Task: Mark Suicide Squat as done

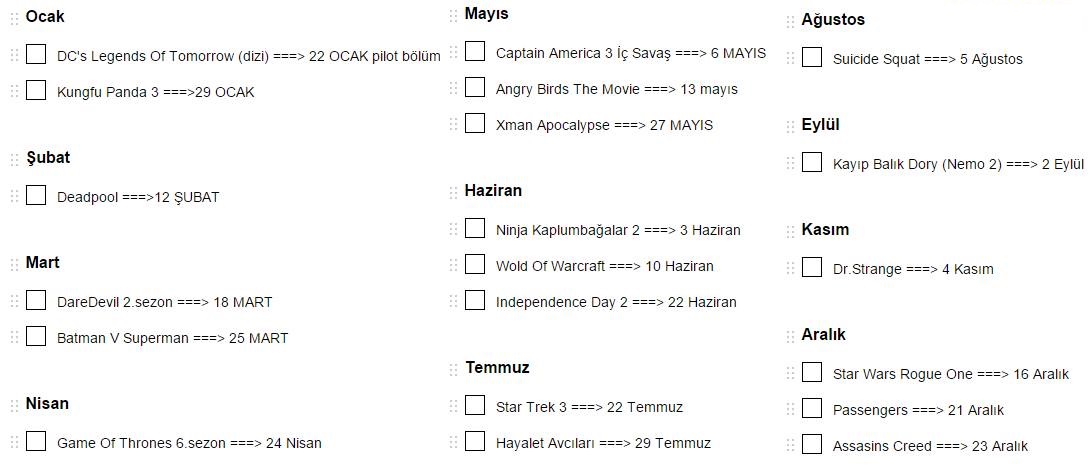Action: click(812, 58)
